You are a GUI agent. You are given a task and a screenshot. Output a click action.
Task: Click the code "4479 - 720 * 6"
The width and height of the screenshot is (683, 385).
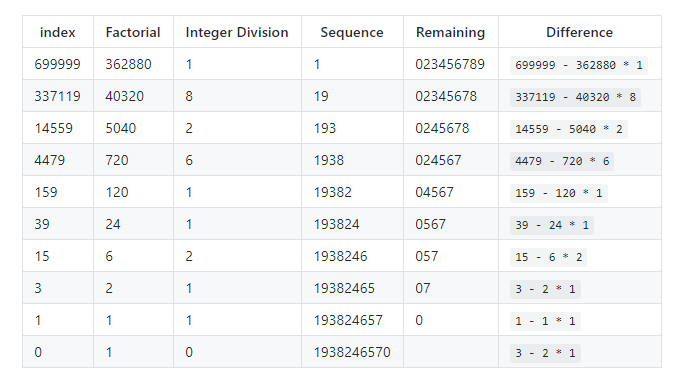562,161
